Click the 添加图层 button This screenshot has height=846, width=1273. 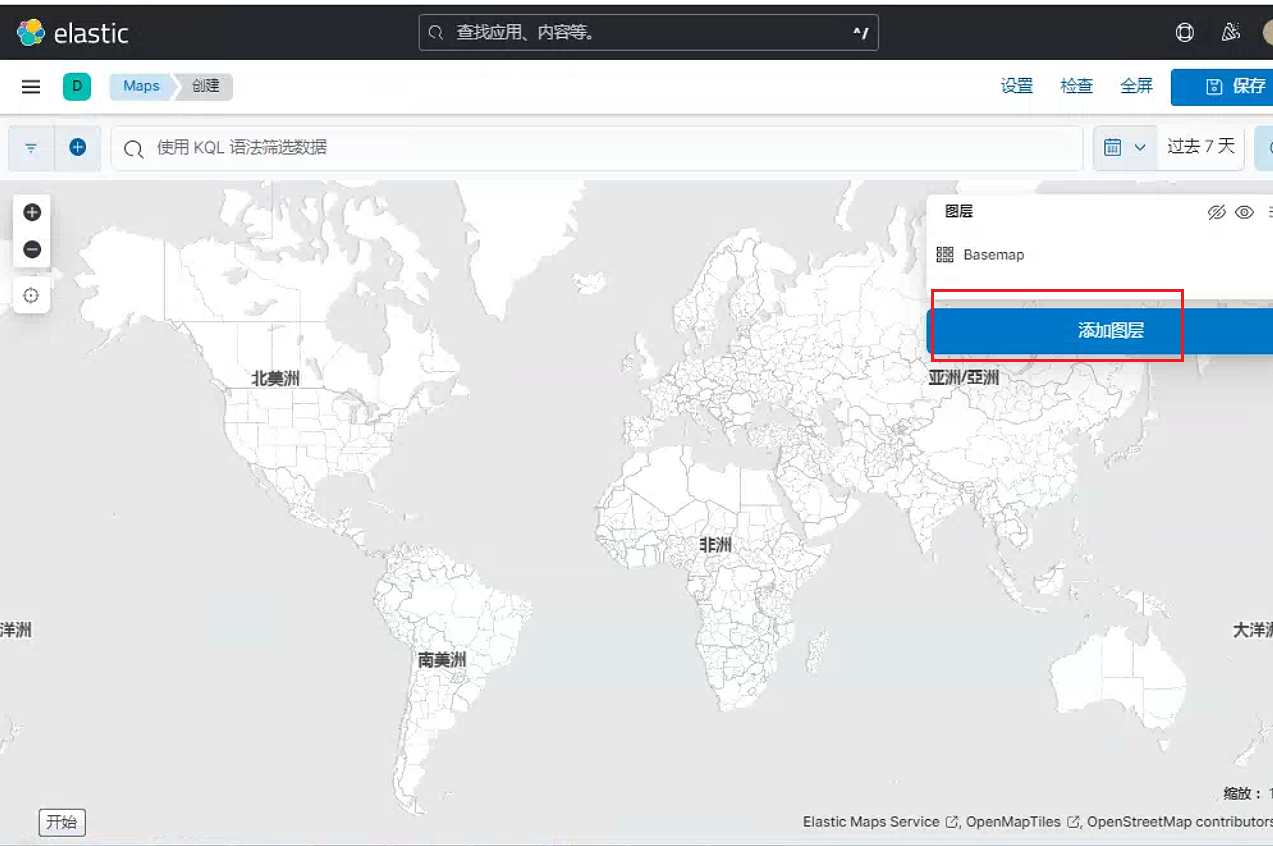click(x=1100, y=331)
